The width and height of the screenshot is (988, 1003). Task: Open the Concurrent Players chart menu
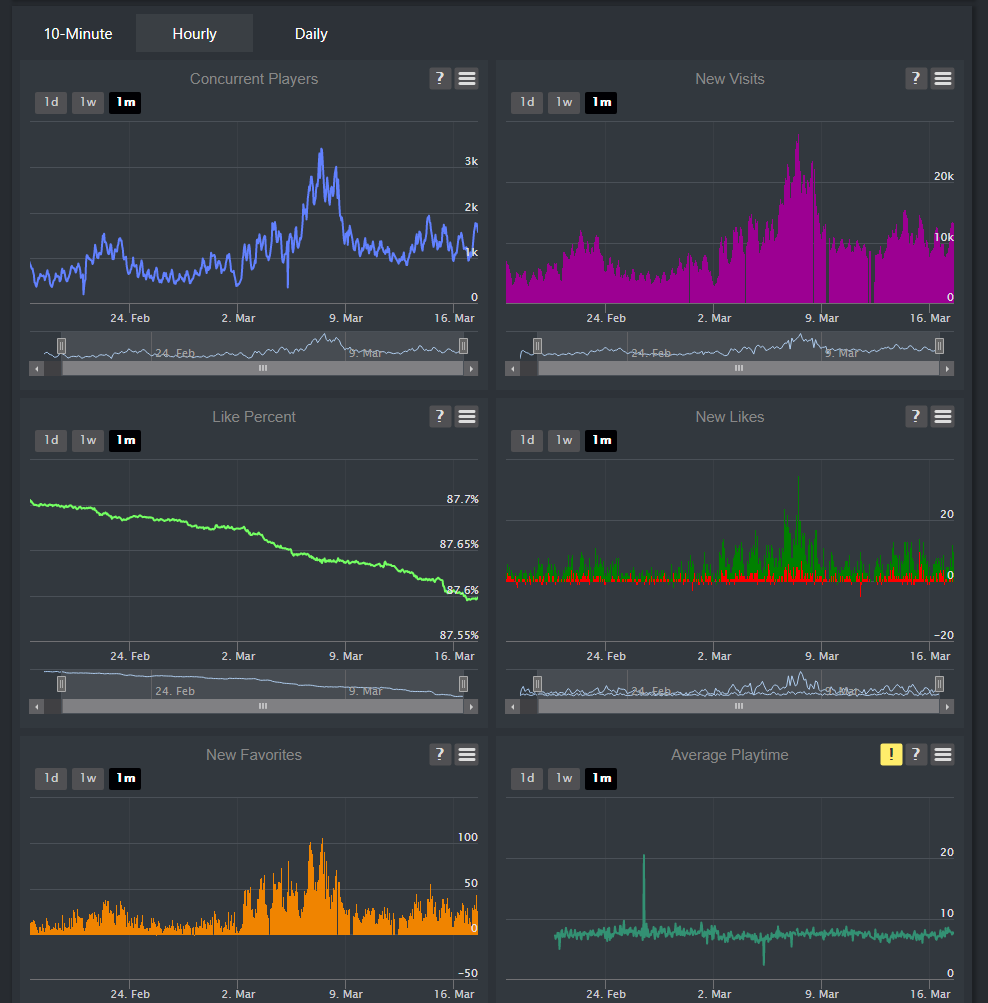pyautogui.click(x=466, y=78)
